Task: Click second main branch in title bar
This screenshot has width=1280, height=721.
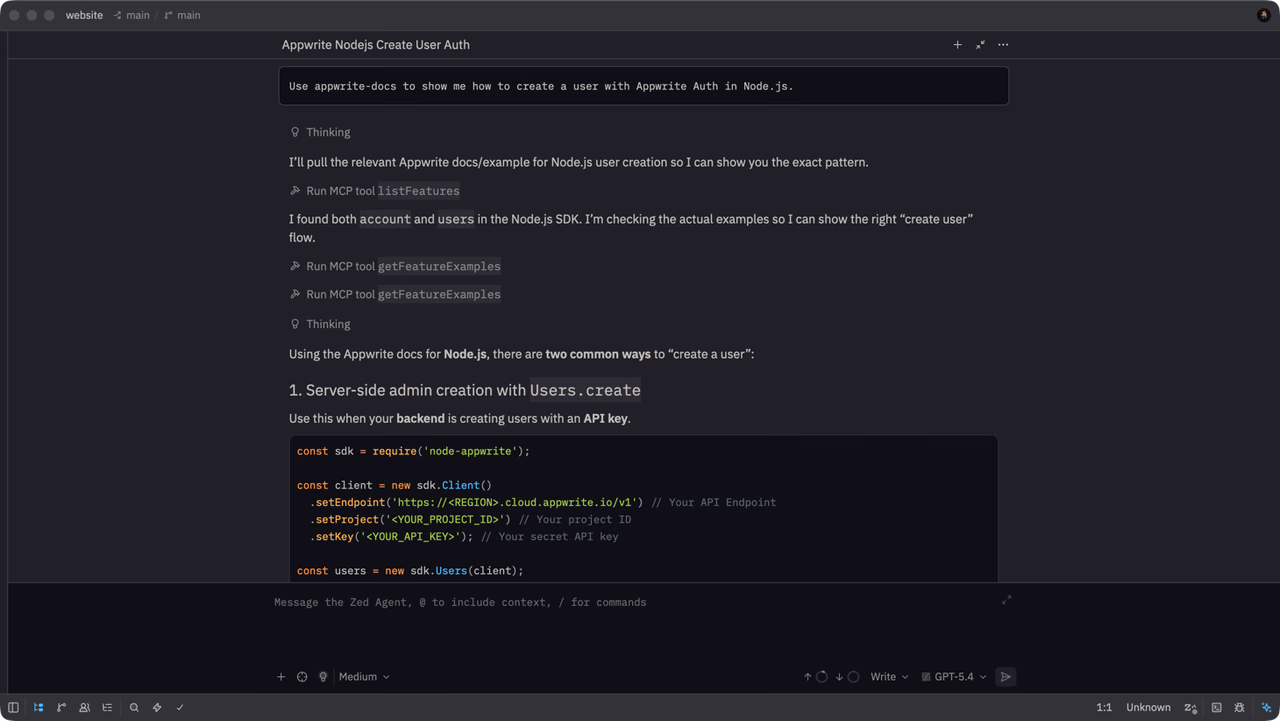Action: (182, 15)
